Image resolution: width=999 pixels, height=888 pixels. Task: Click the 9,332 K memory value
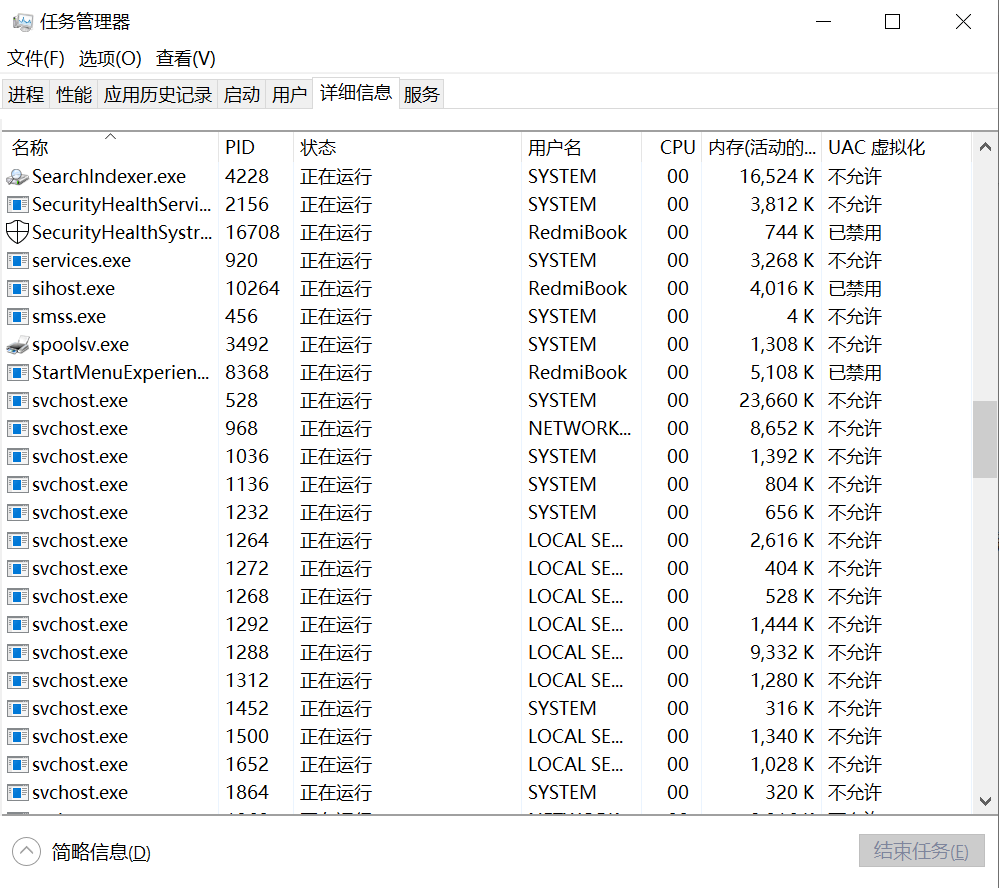pos(782,652)
